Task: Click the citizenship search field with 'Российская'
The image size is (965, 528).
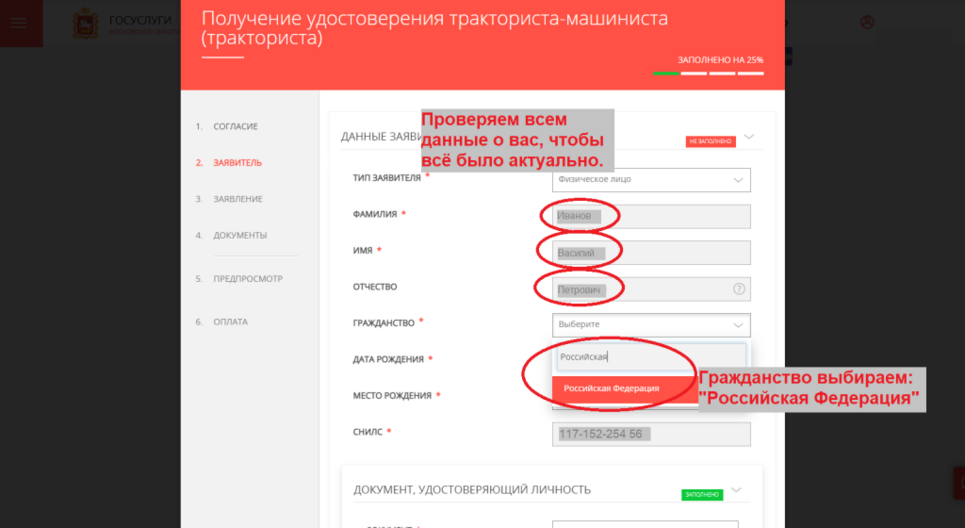Action: [650, 357]
